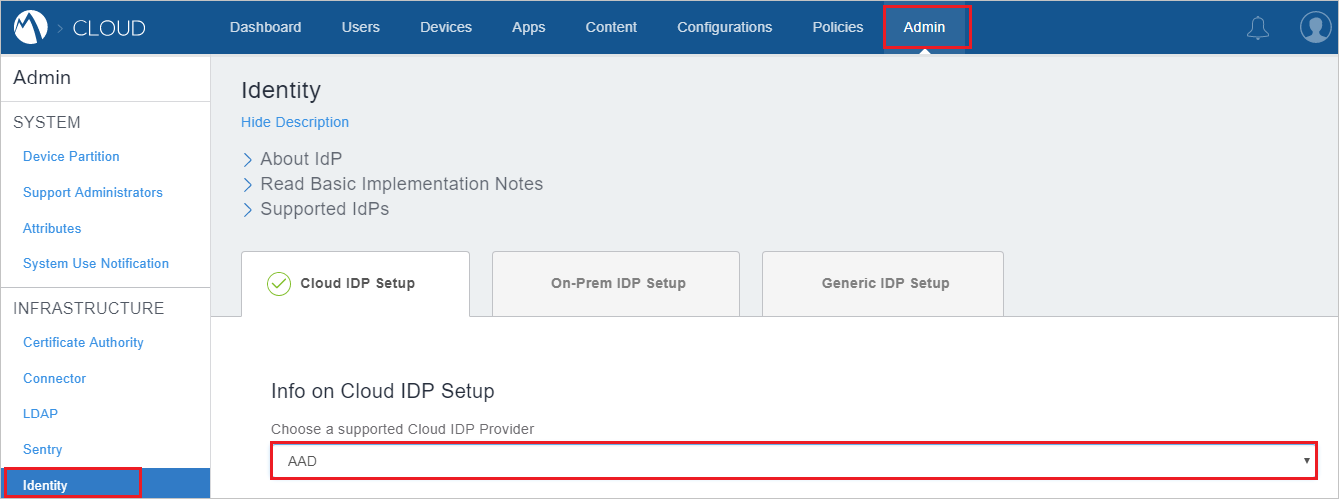The height and width of the screenshot is (499, 1339).
Task: Go to Connector settings
Action: pos(55,378)
